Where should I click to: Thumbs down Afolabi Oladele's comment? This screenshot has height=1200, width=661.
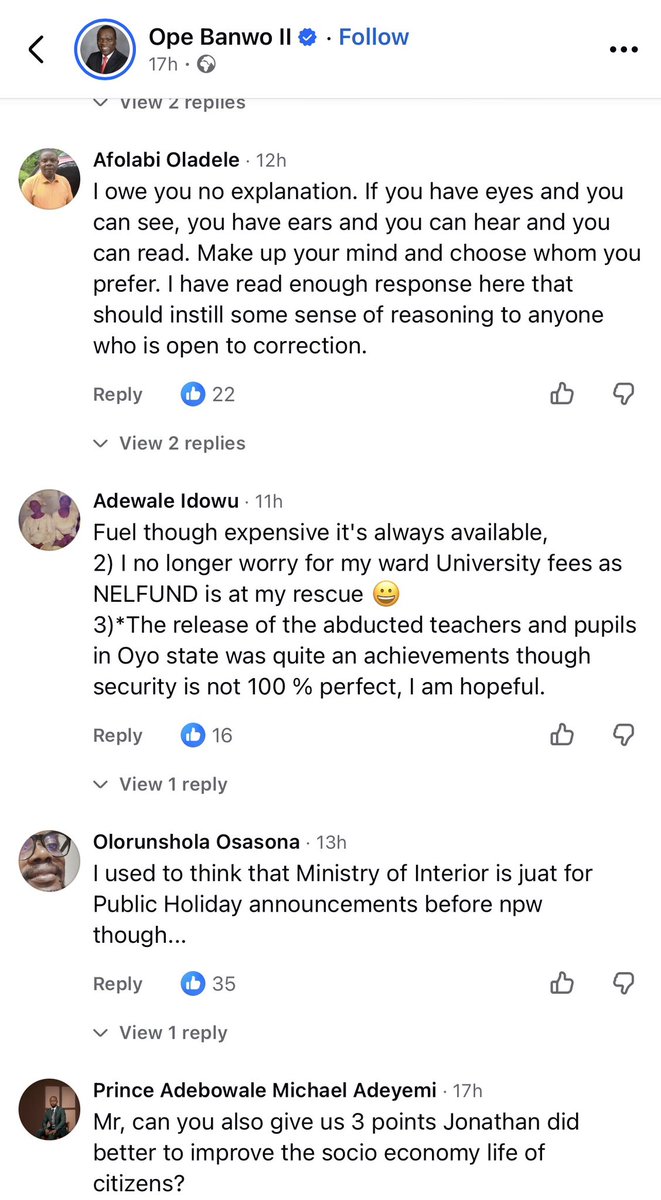[x=623, y=394]
